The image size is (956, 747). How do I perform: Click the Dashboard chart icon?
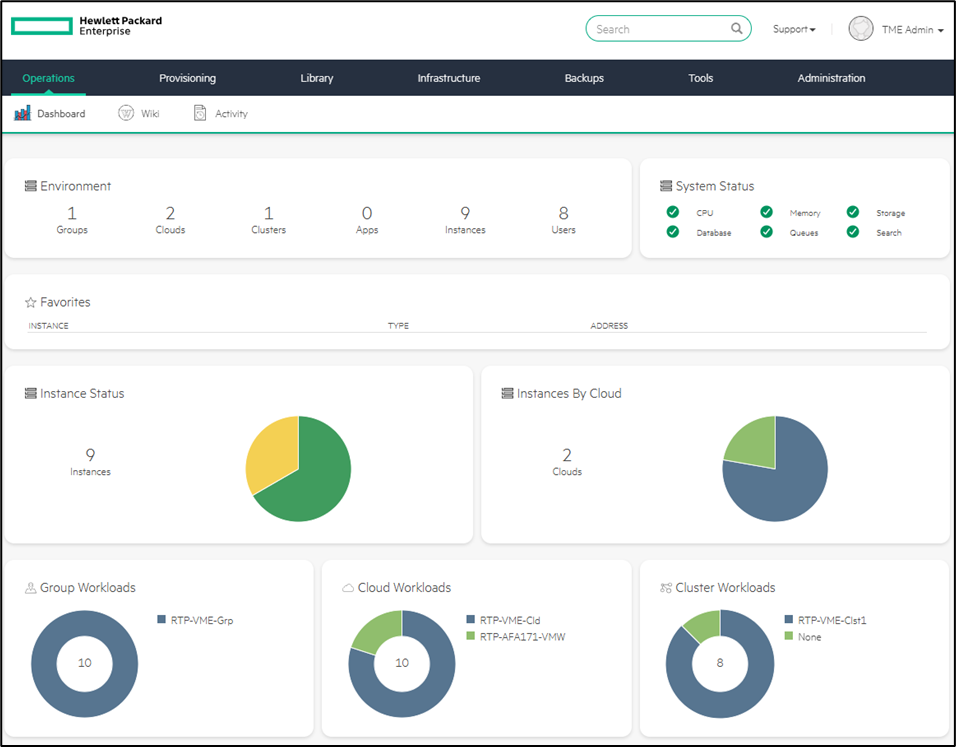pyautogui.click(x=23, y=114)
